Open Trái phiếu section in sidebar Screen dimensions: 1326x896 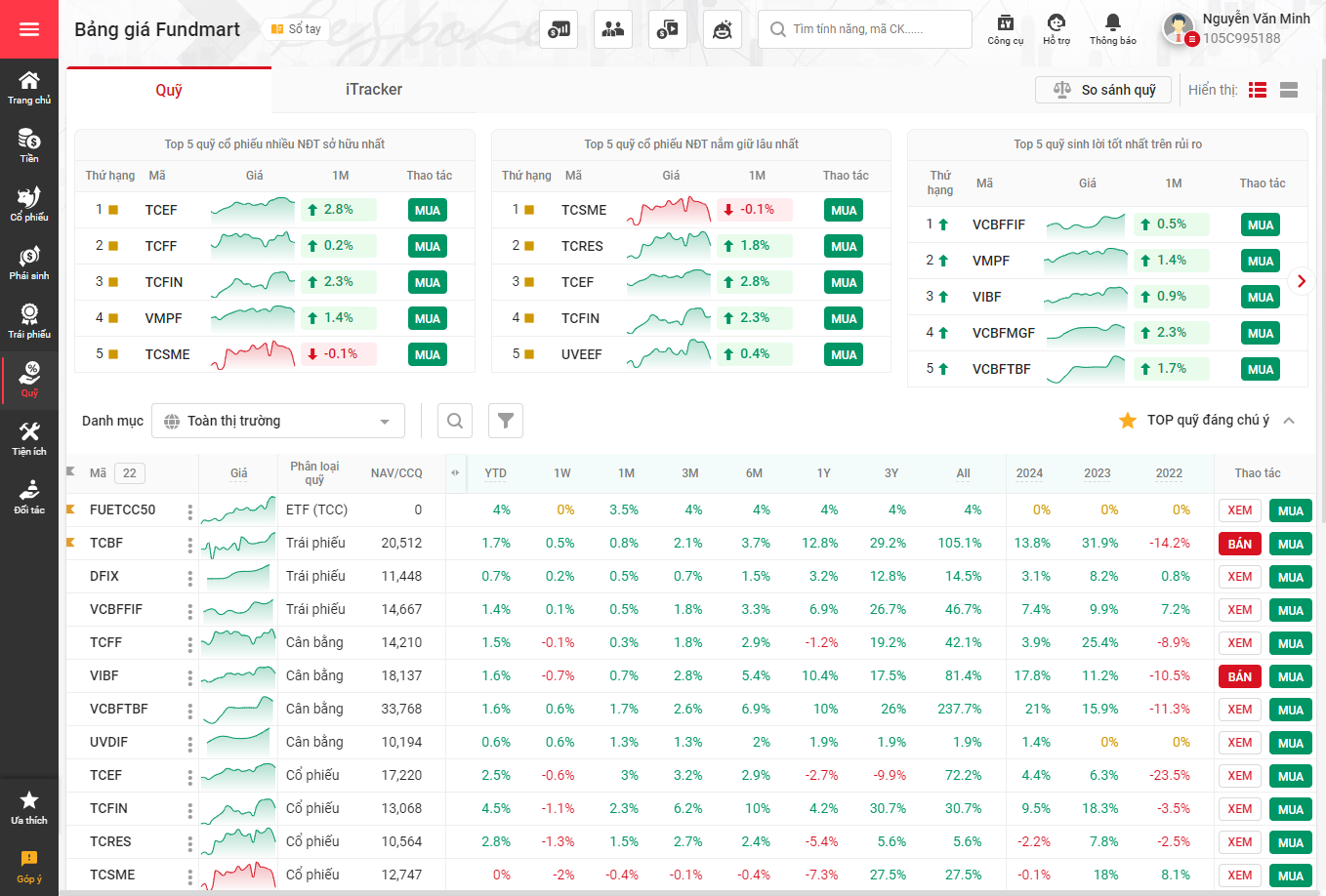click(x=29, y=321)
